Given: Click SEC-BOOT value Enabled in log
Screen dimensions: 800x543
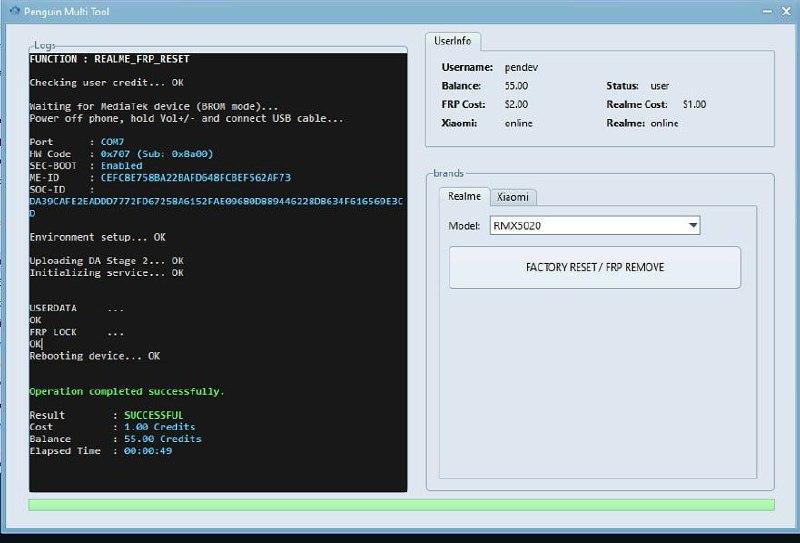Looking at the screenshot, I should (121, 165).
